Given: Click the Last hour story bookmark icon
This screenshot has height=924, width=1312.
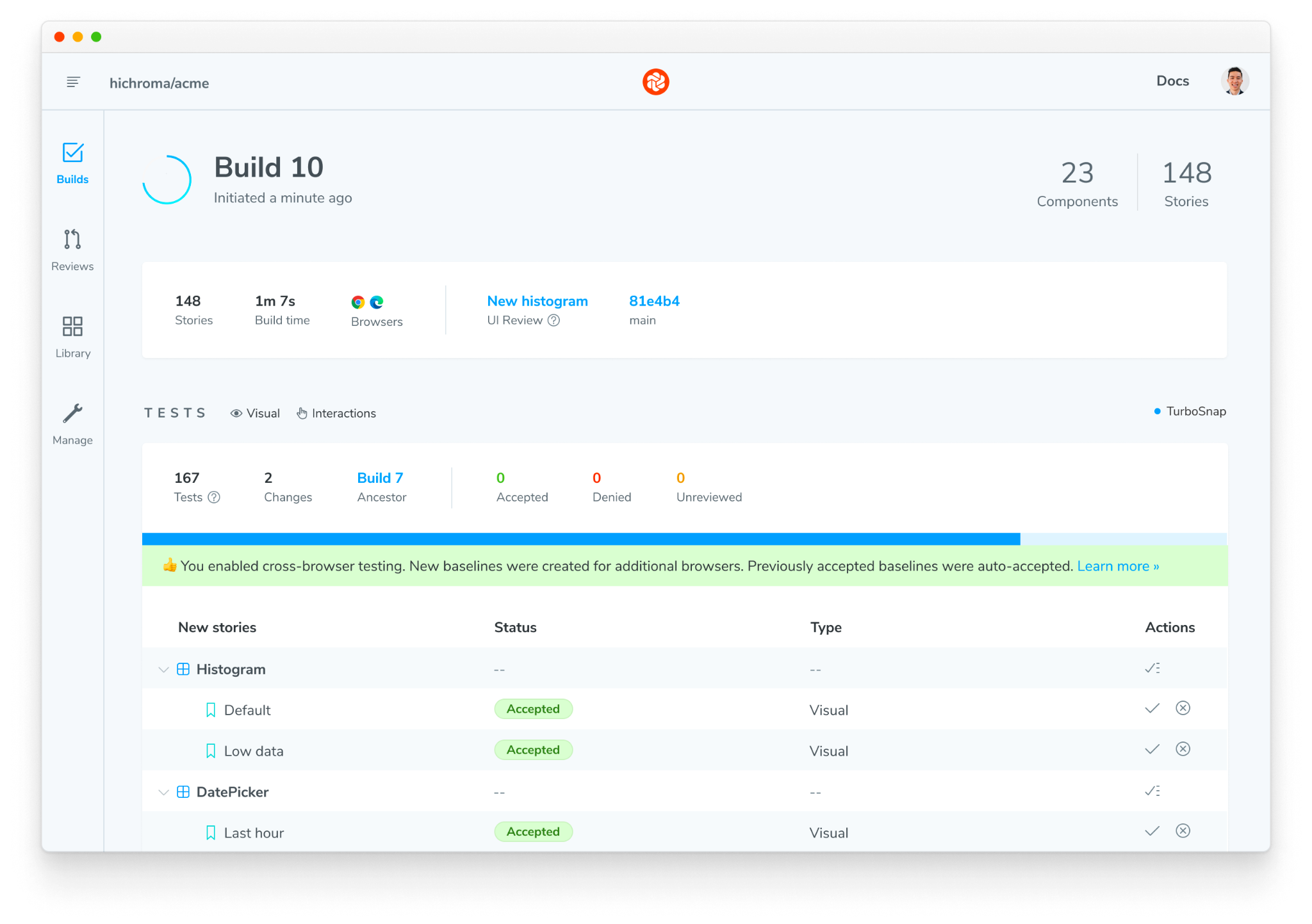Looking at the screenshot, I should (x=211, y=833).
